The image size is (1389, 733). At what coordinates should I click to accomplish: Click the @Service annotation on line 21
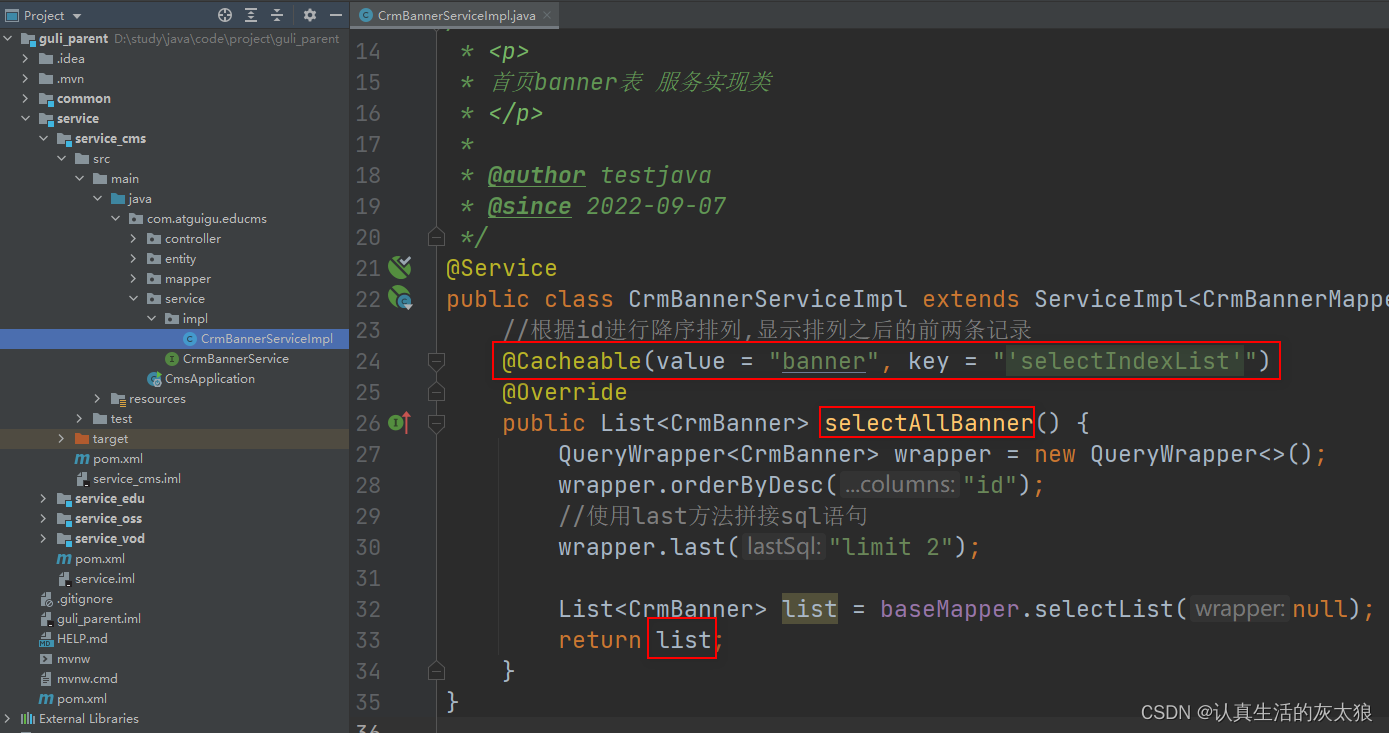(x=502, y=268)
